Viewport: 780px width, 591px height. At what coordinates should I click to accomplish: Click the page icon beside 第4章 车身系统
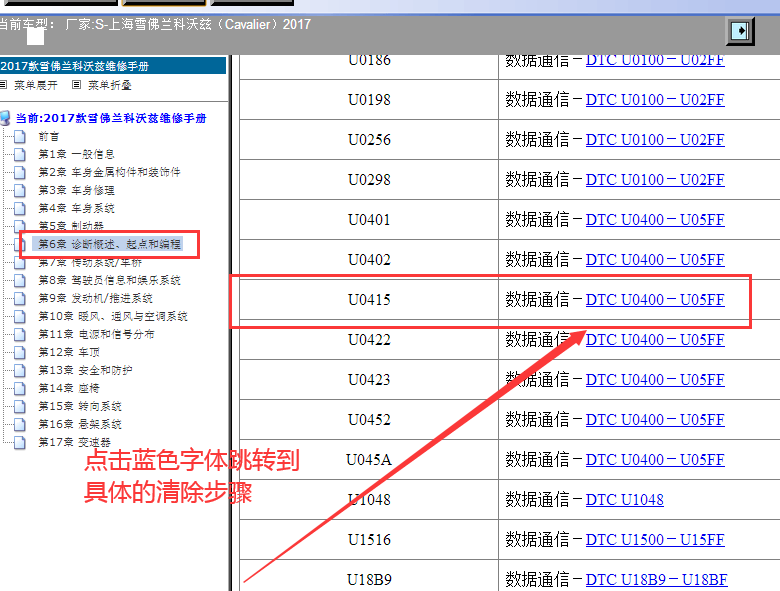click(20, 208)
